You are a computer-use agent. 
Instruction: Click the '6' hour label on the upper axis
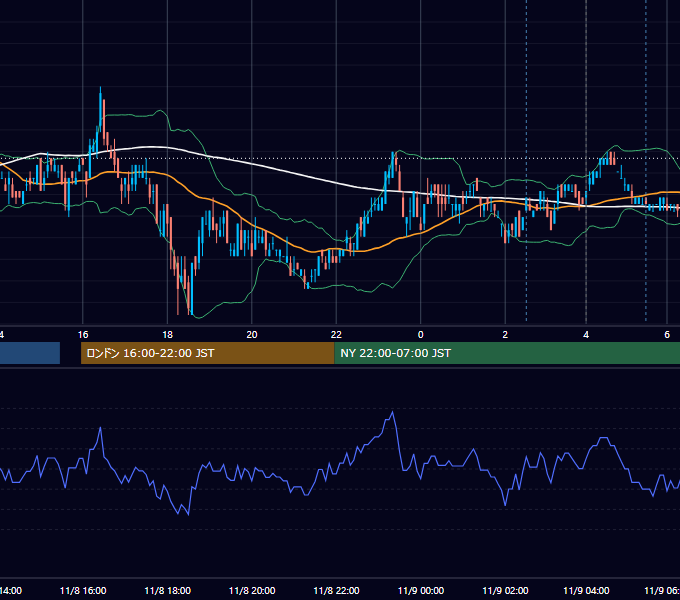(667, 335)
